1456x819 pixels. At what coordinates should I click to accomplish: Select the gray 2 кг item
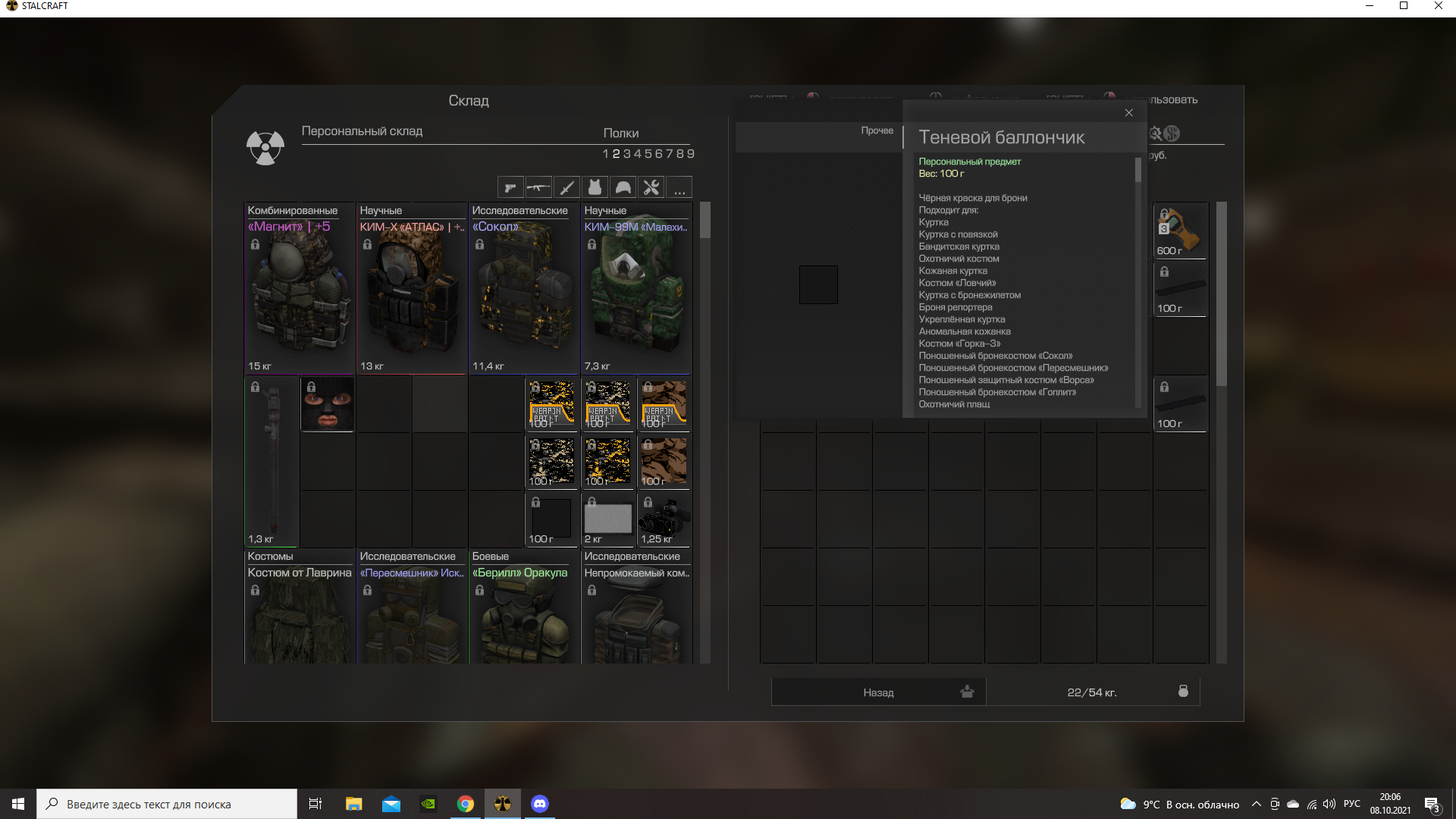[x=607, y=519]
